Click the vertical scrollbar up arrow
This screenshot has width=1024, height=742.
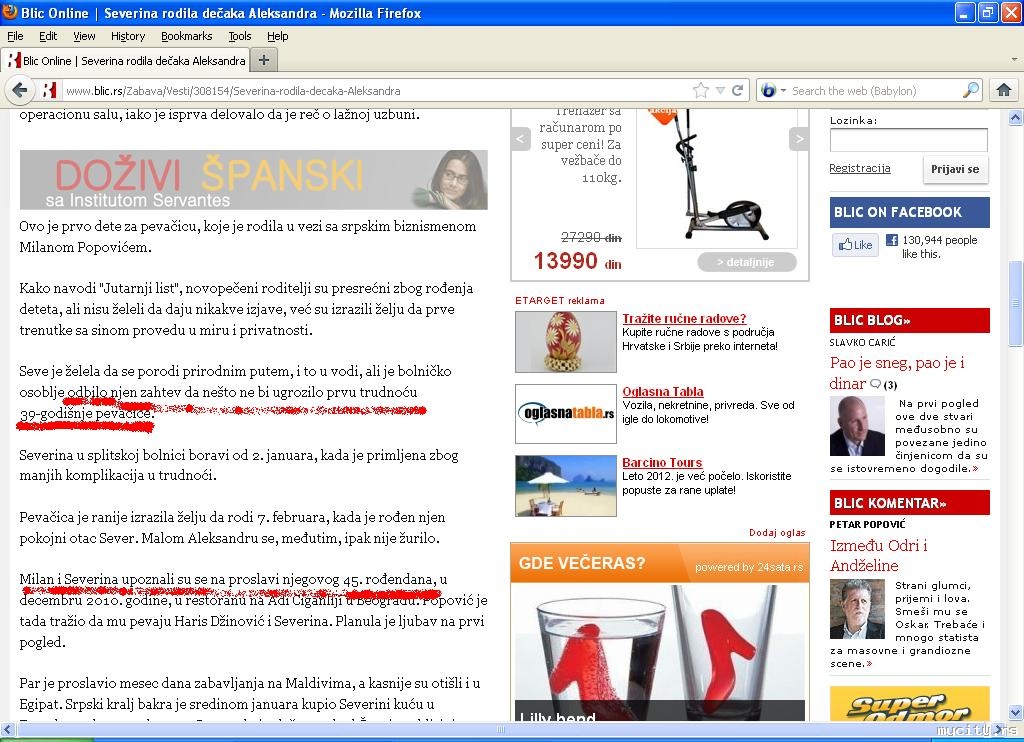point(1016,118)
